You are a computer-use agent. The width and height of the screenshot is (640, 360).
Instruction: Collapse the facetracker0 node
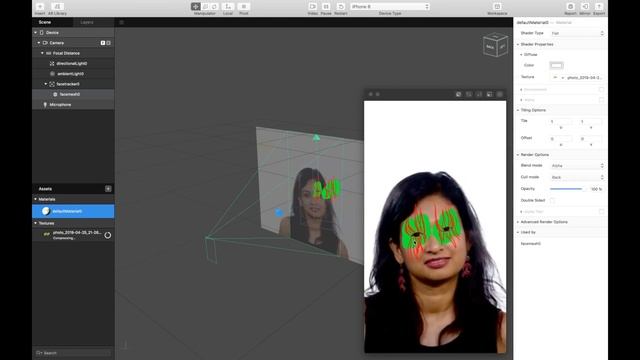click(46, 84)
